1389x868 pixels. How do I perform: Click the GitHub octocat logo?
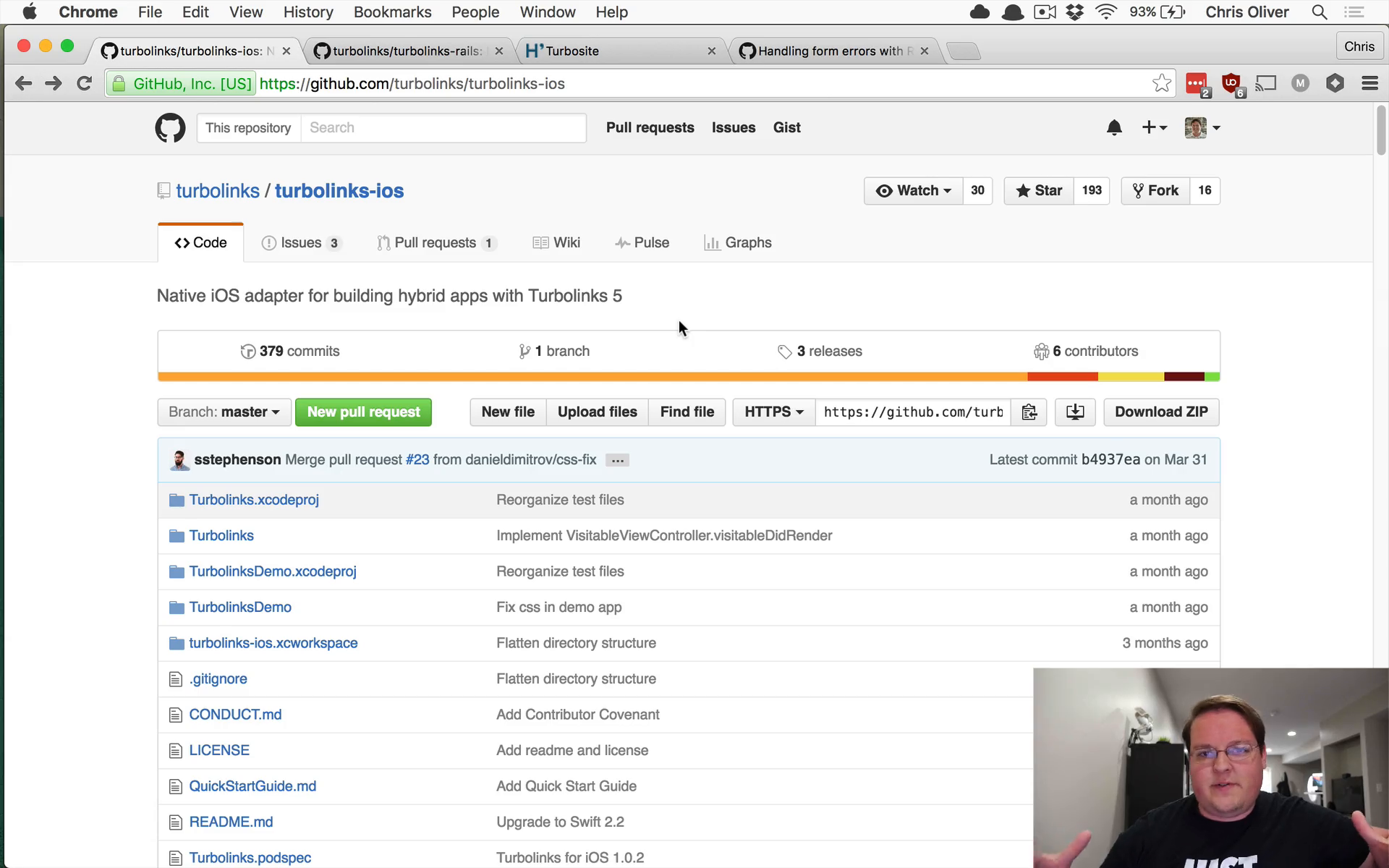point(170,128)
